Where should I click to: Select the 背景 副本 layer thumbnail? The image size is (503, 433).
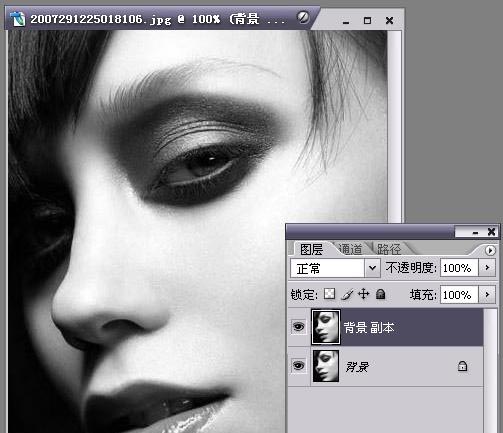pos(326,327)
